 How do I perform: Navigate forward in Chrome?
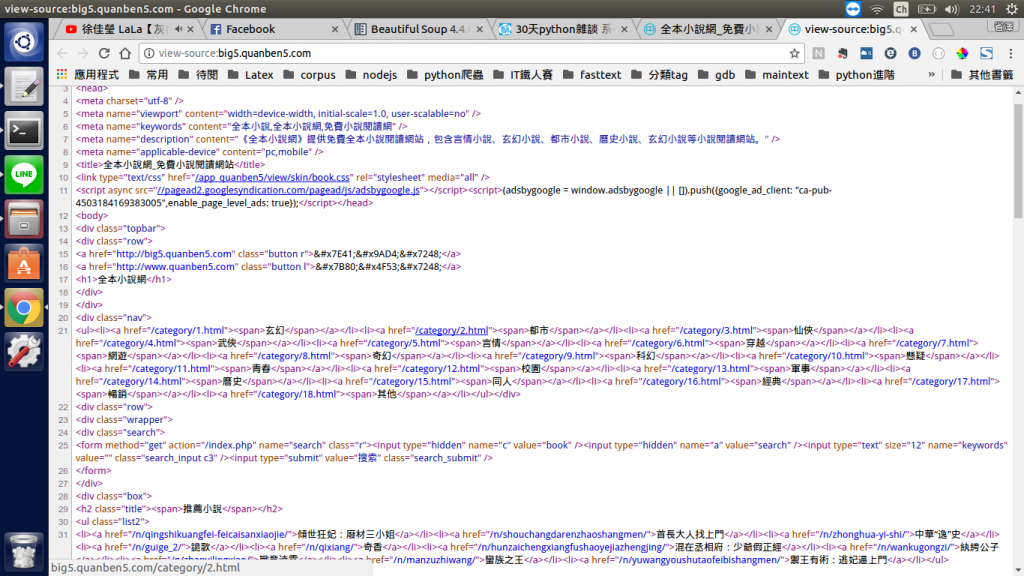point(83,53)
